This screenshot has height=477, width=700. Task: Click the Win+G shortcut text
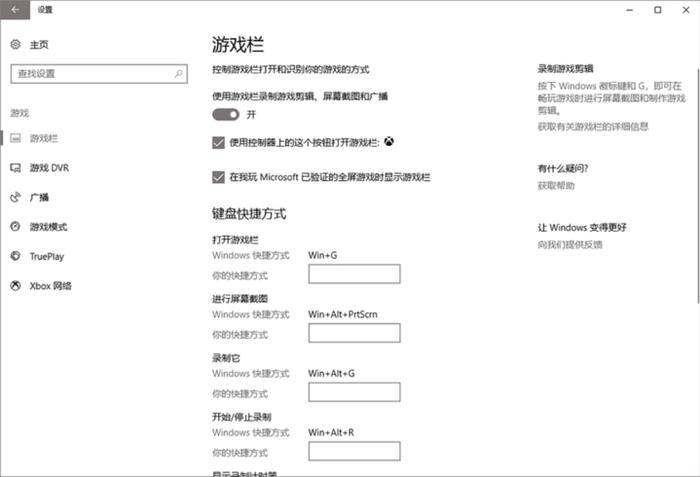(x=322, y=255)
